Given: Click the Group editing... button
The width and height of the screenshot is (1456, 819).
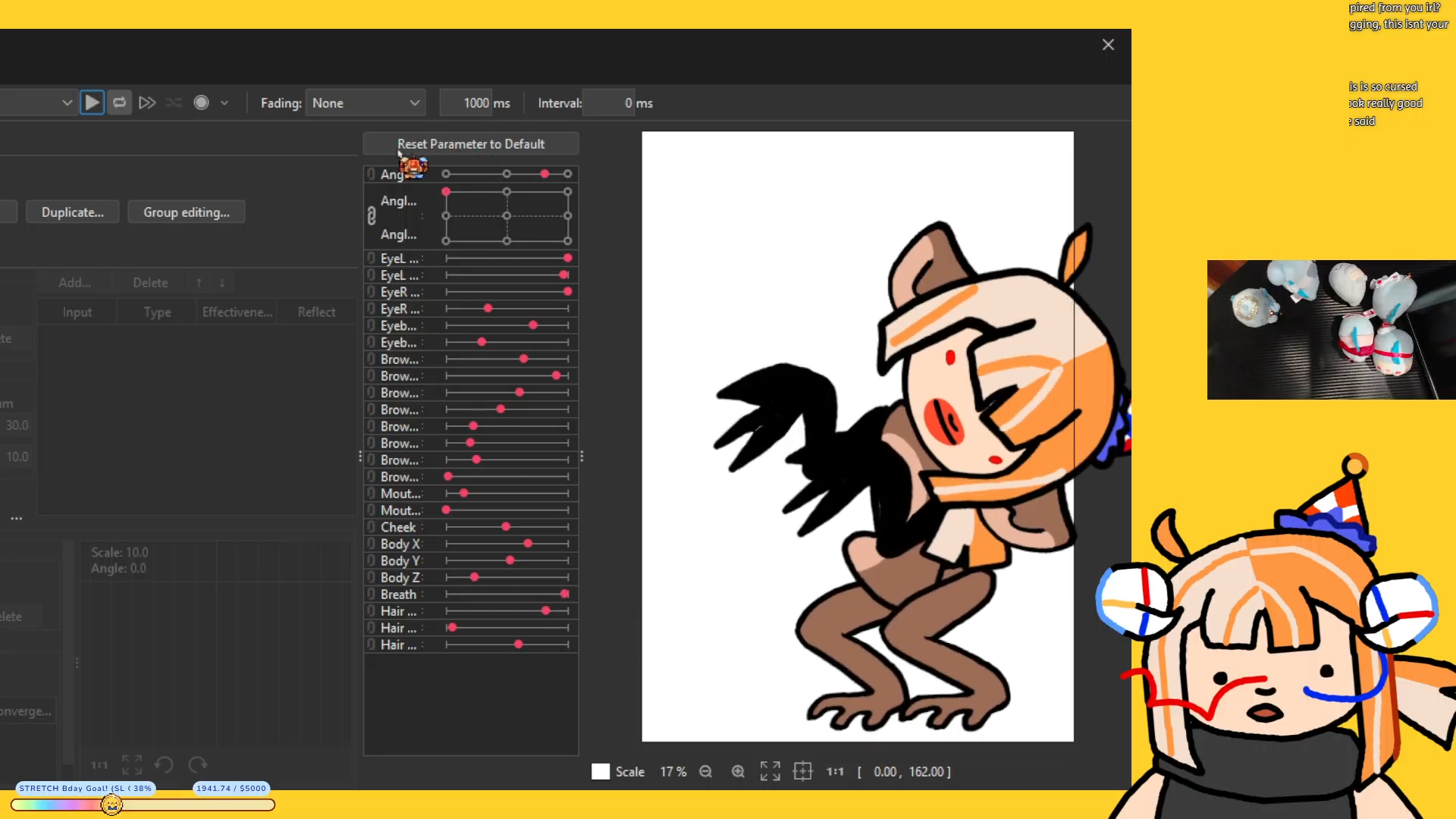Looking at the screenshot, I should tap(186, 212).
